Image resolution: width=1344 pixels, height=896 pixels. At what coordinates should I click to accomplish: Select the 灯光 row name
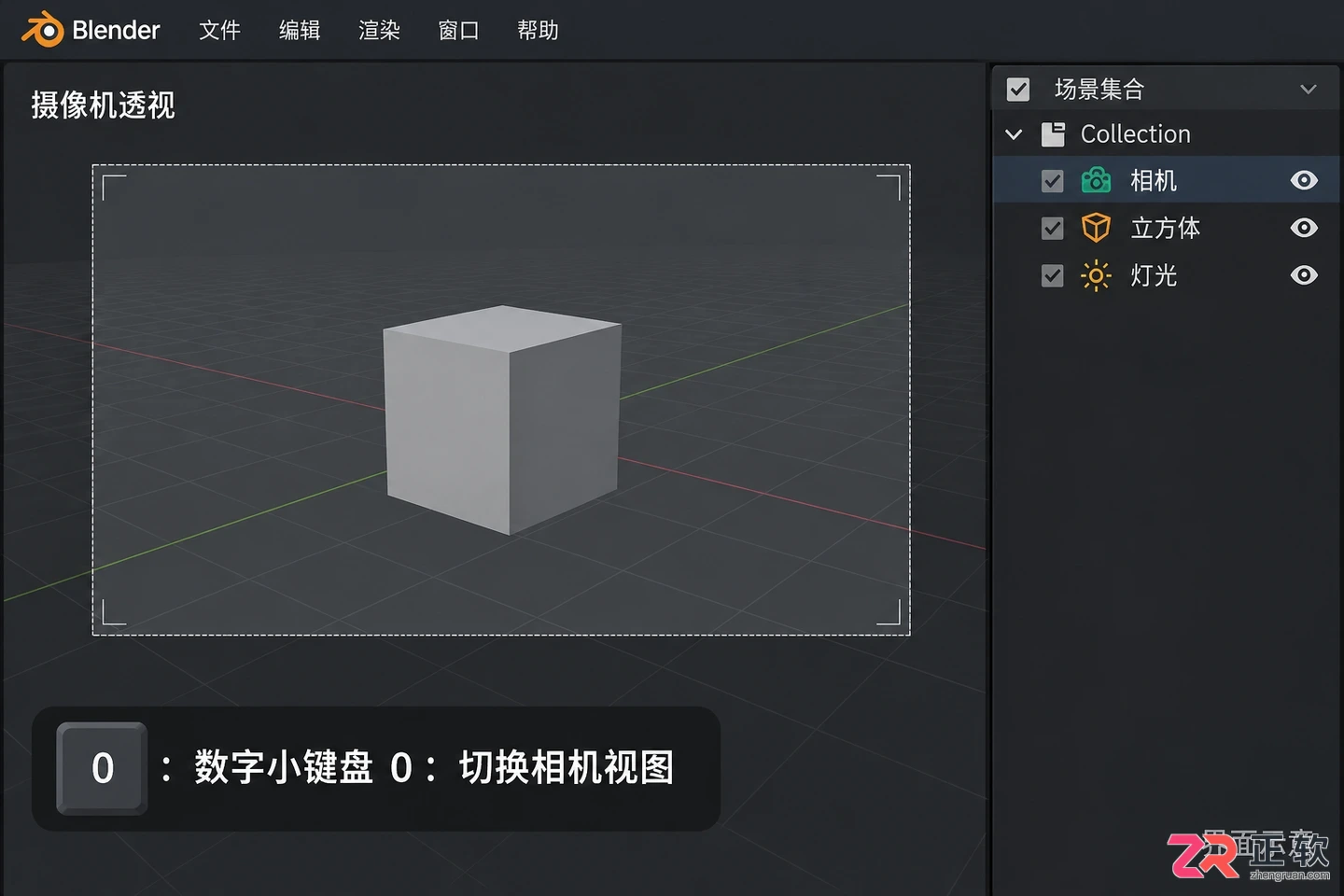(x=1154, y=275)
